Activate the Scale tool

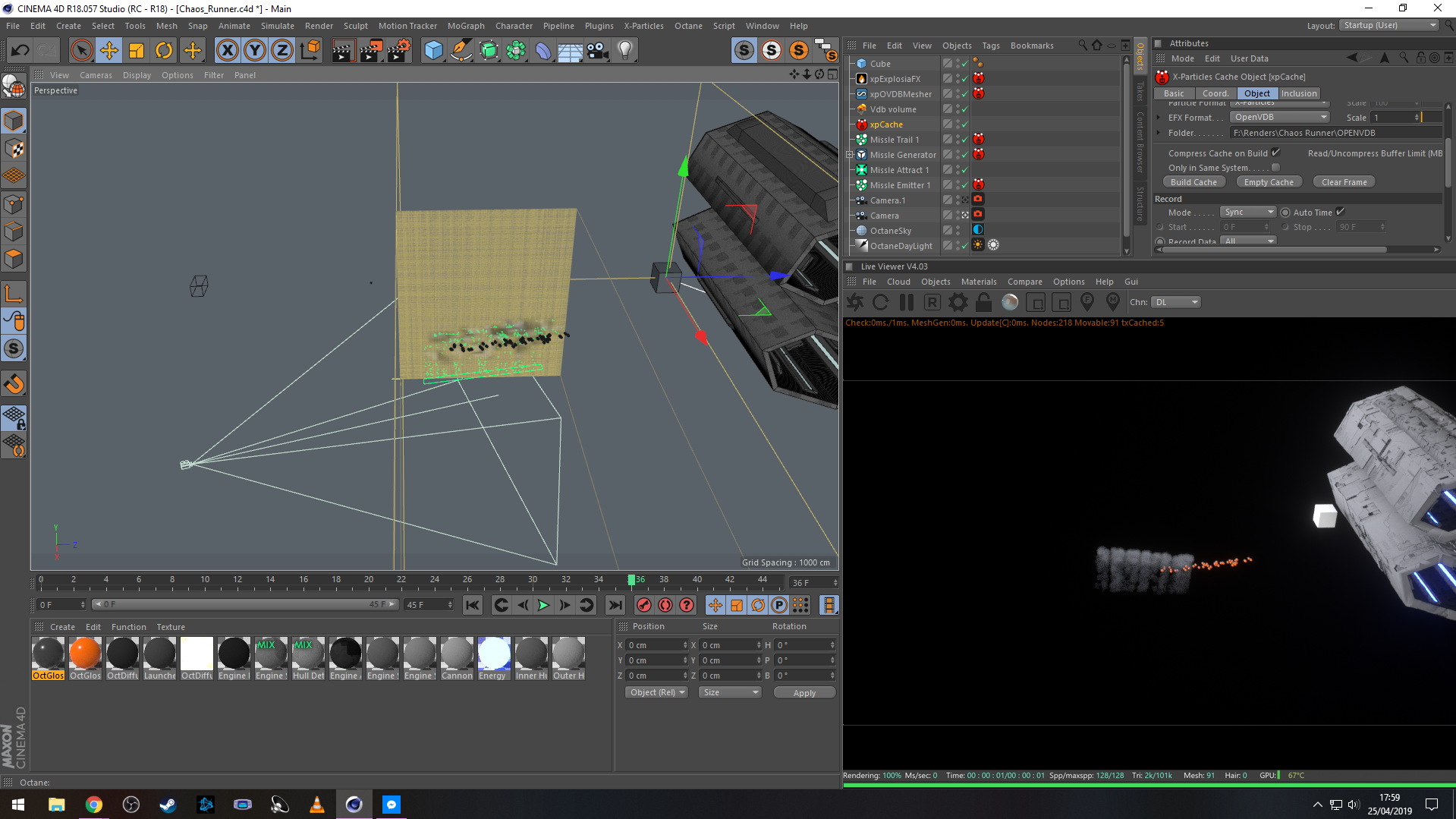137,51
